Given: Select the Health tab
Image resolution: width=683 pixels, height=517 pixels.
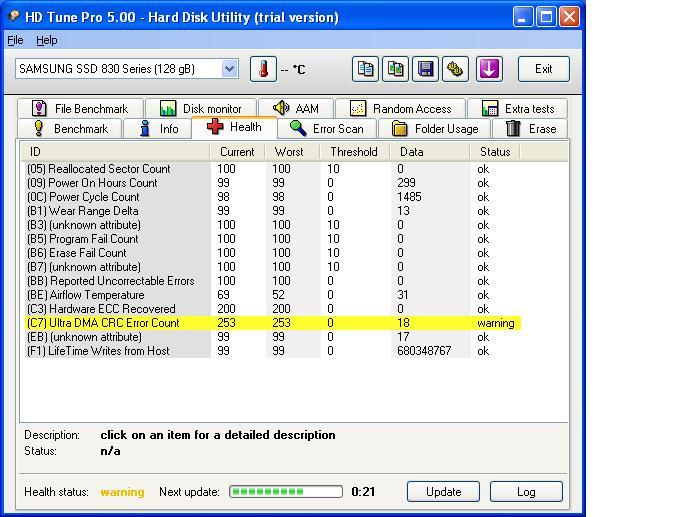Looking at the screenshot, I should click(x=234, y=127).
